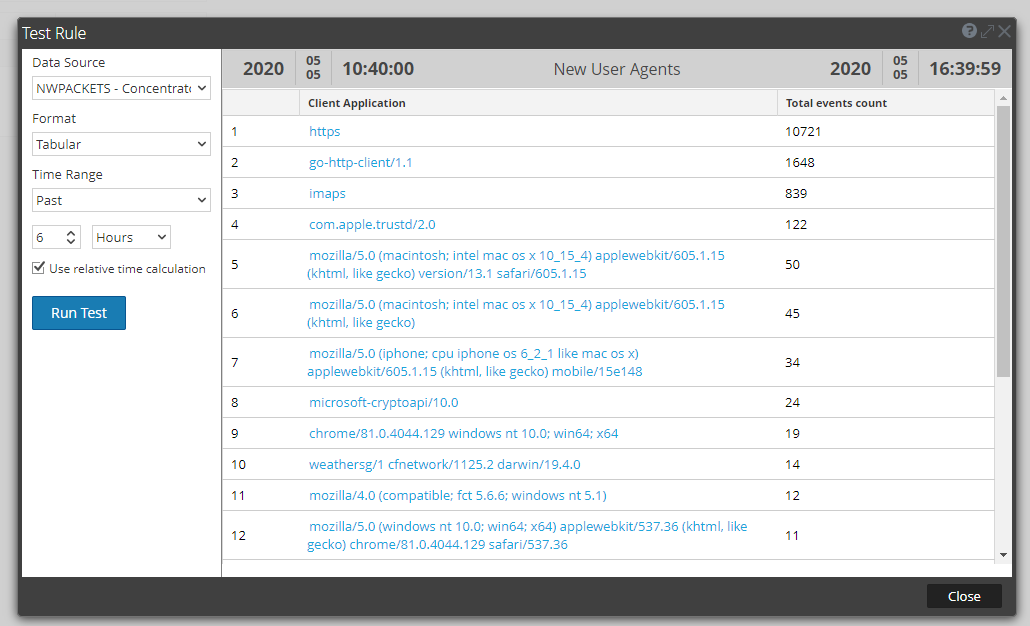
Task: Expand the Format dropdown
Action: (121, 145)
